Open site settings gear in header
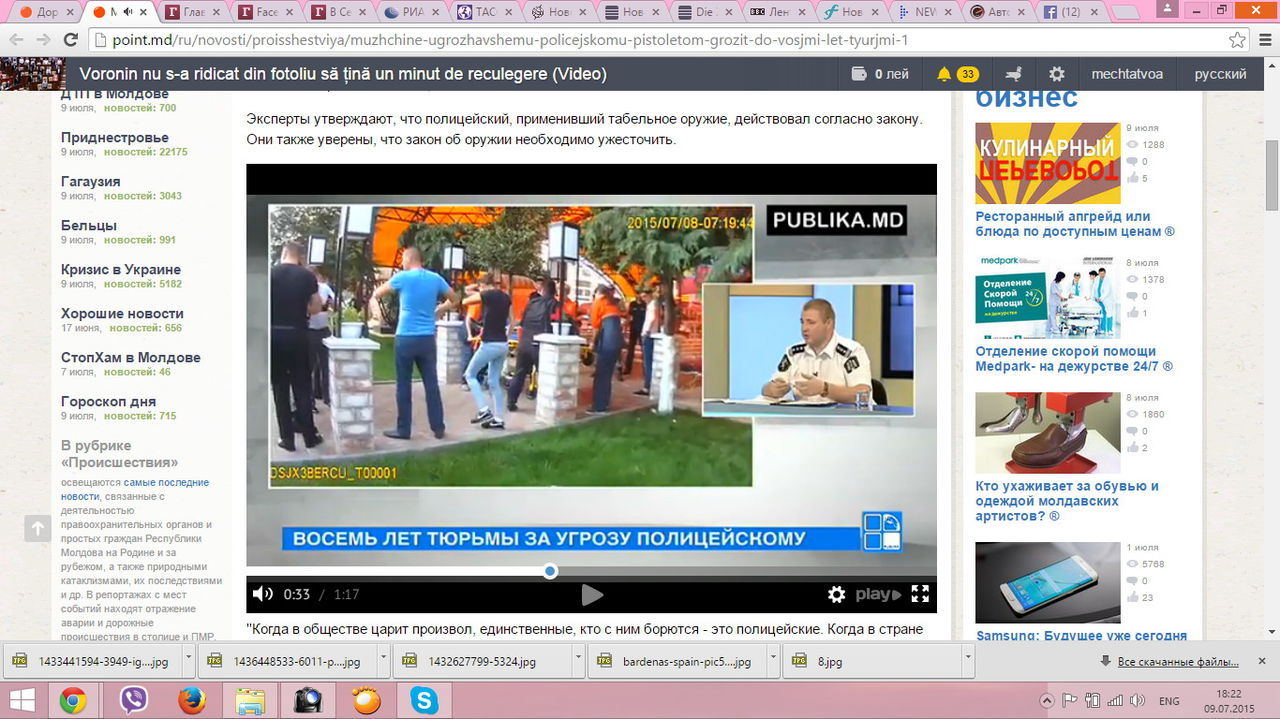The image size is (1280, 719). 1057,74
